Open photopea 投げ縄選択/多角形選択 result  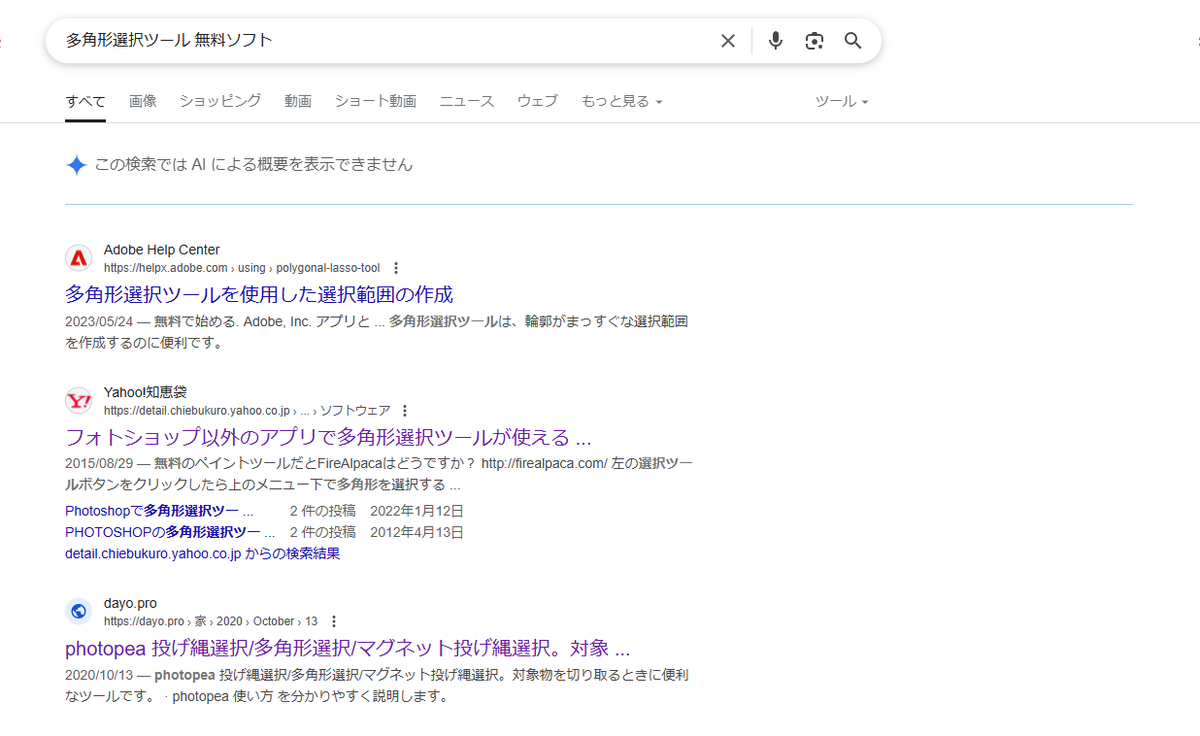pyautogui.click(x=347, y=648)
